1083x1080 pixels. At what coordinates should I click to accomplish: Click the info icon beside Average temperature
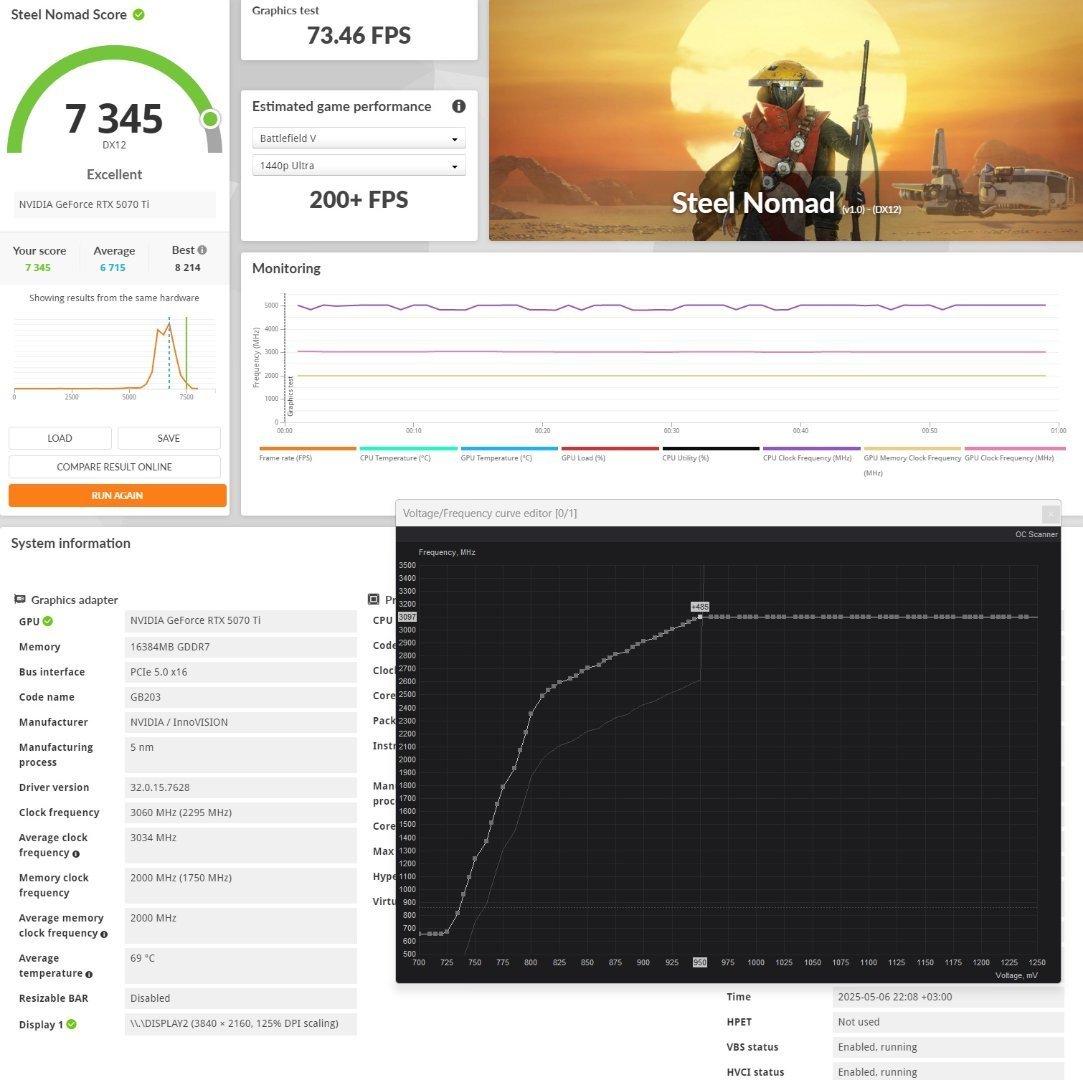click(89, 974)
